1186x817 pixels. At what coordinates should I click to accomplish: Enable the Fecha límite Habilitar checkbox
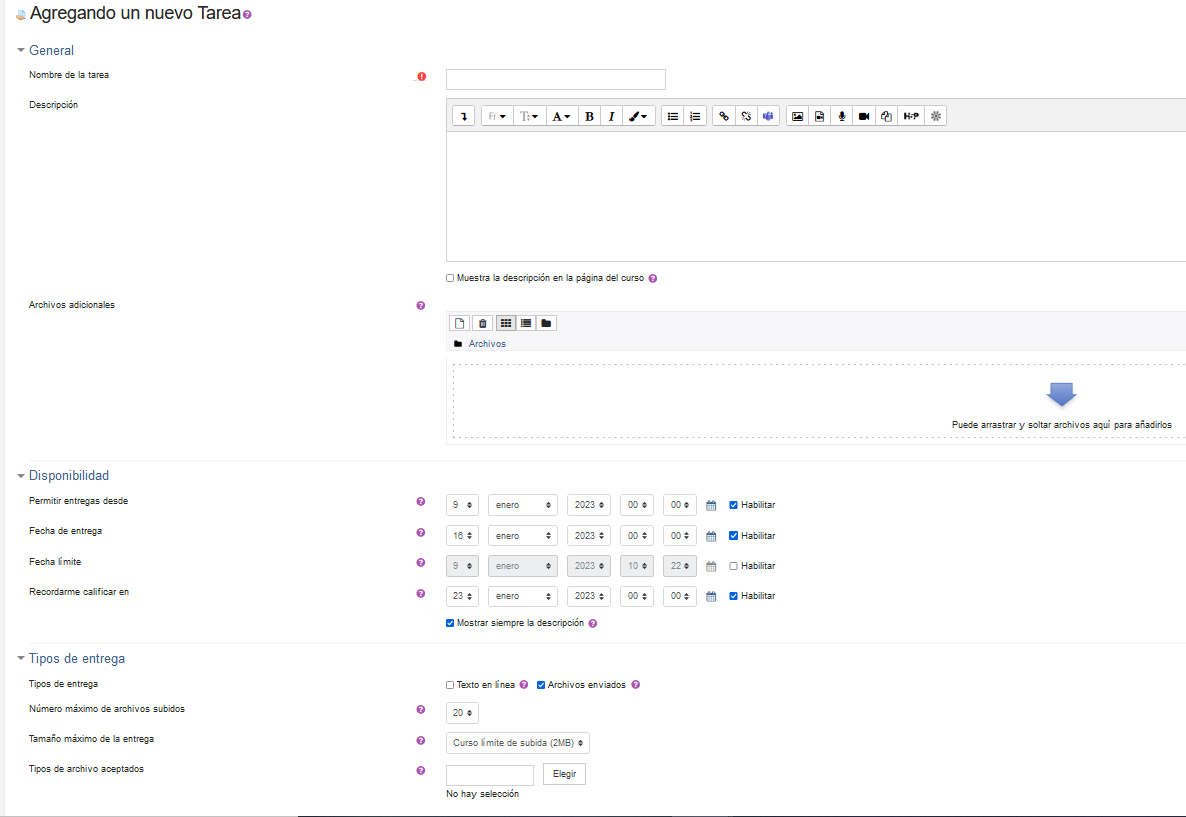(733, 566)
